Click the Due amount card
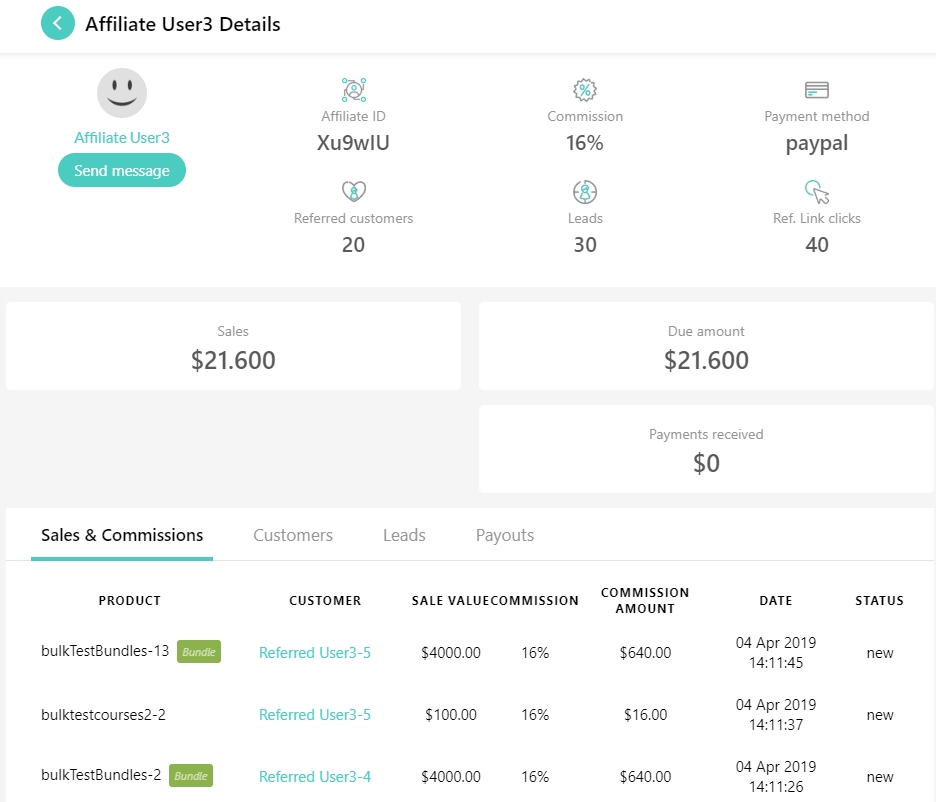Image resolution: width=936 pixels, height=802 pixels. (706, 346)
